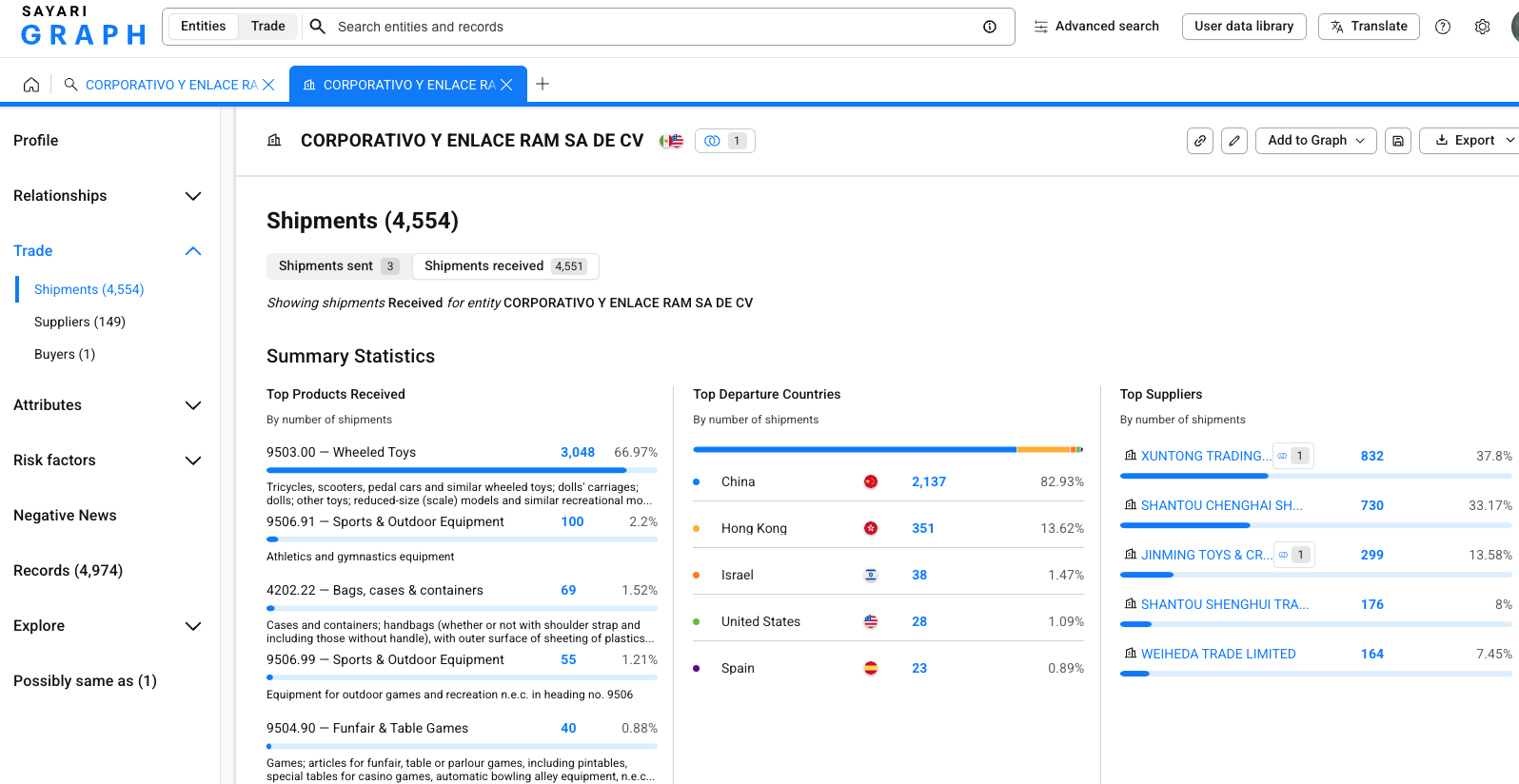Open Suppliers (149) in sidebar
The image size is (1519, 784).
(x=80, y=322)
